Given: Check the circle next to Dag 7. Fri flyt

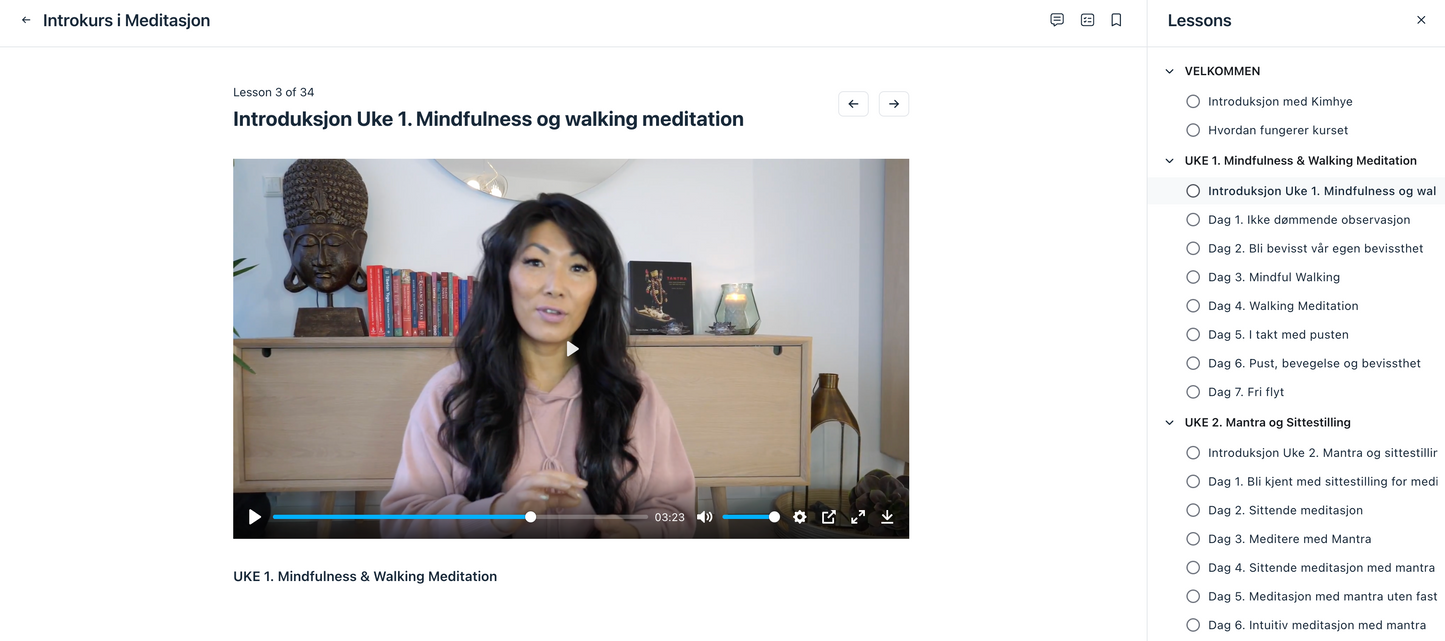Looking at the screenshot, I should coord(1193,392).
